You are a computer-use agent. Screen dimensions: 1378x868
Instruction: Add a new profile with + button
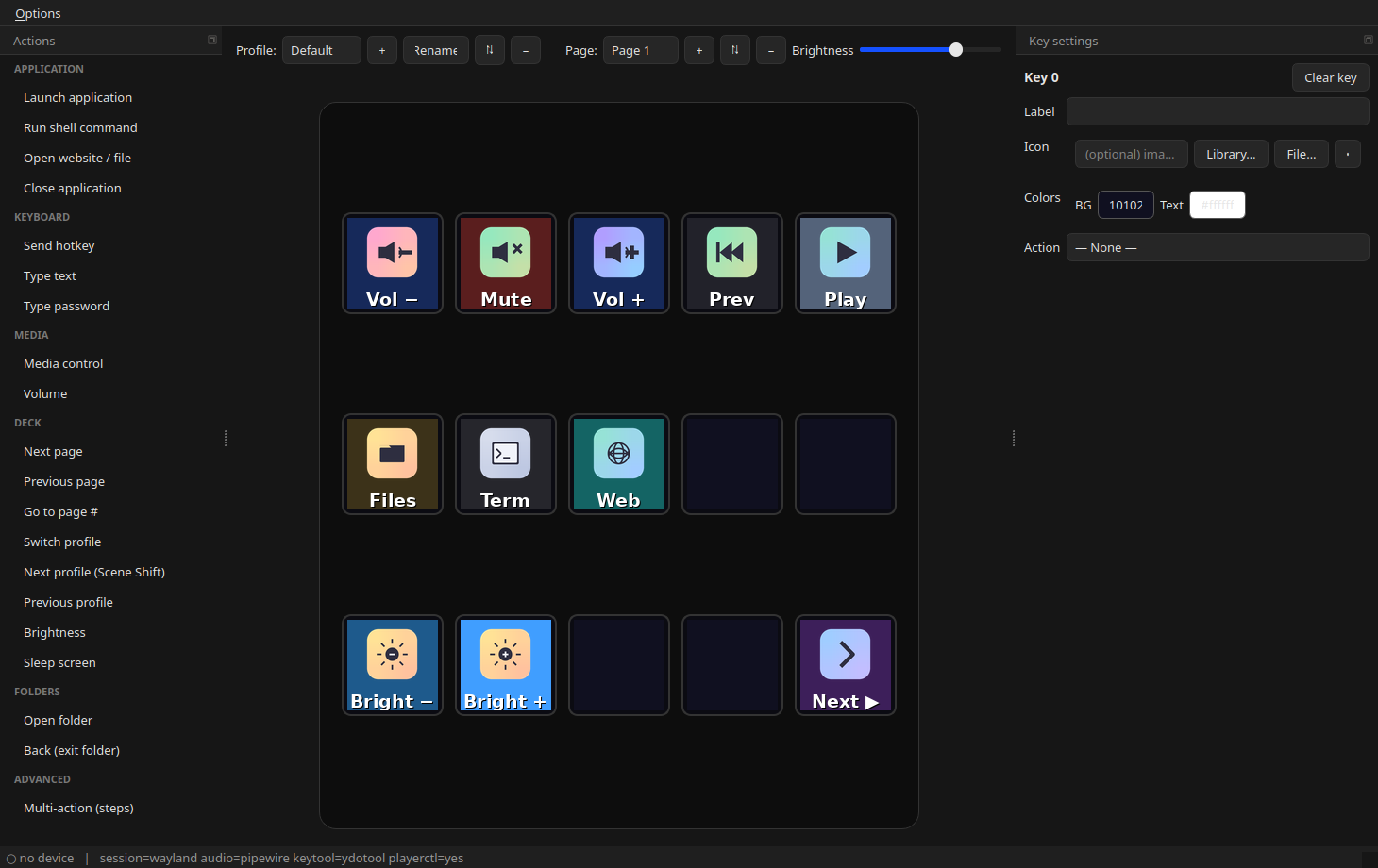382,50
